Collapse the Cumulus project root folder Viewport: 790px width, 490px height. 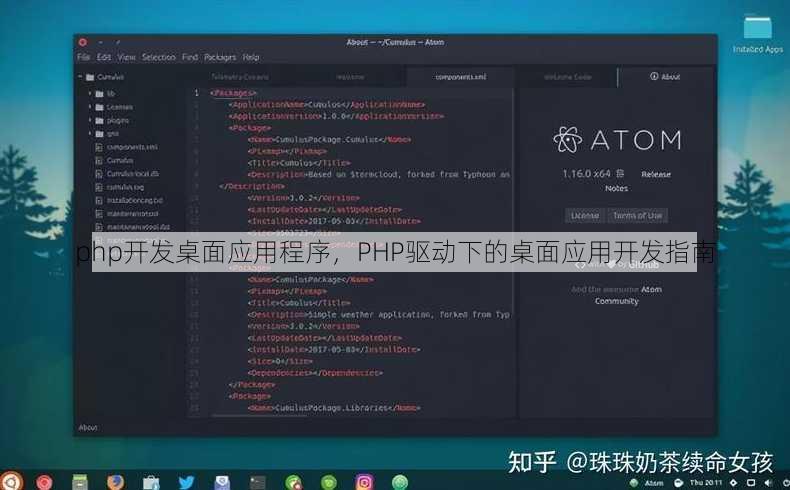coord(80,77)
